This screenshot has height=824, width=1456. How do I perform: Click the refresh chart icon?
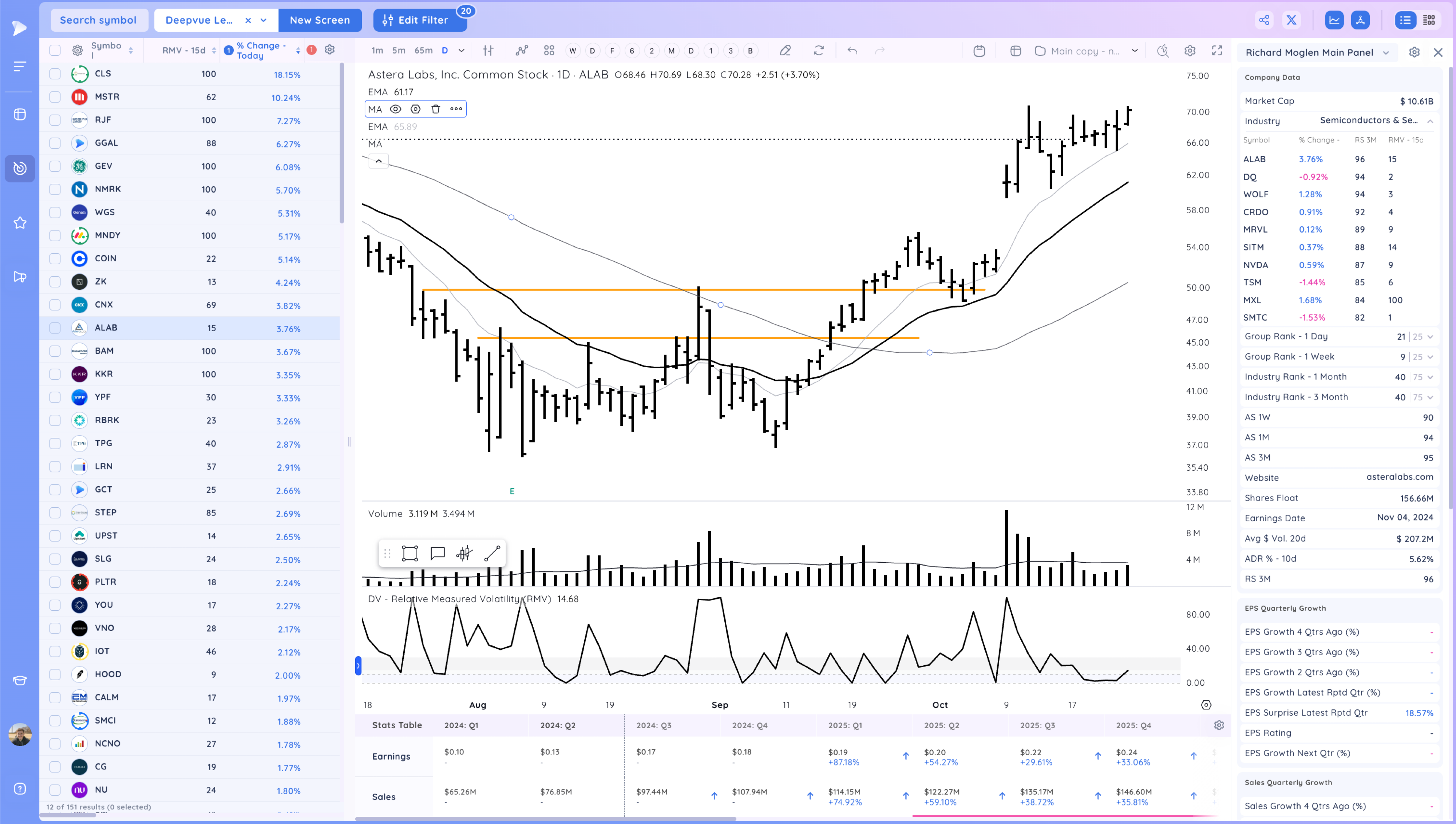point(818,51)
